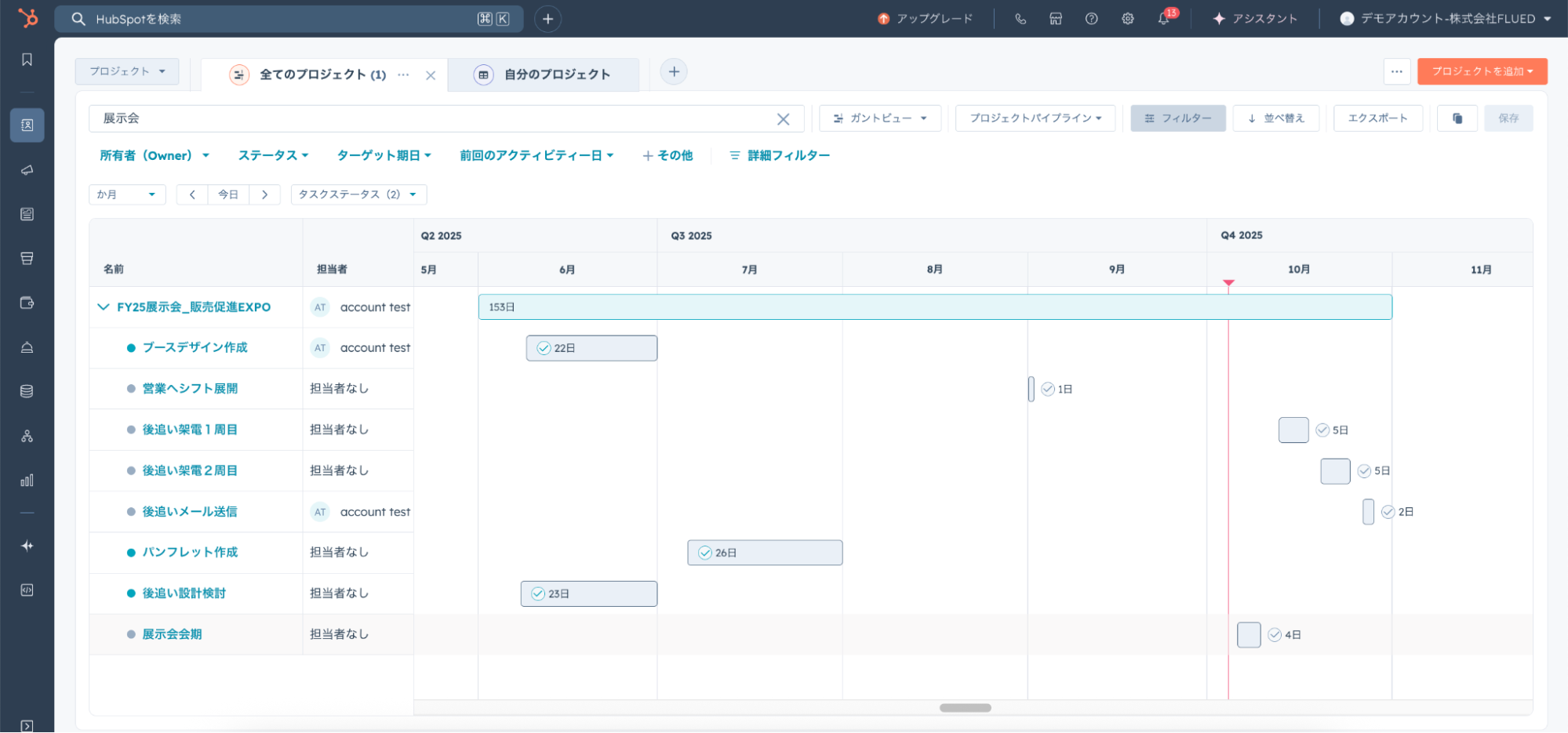1568x733 pixels.
Task: Open reports bar chart sidebar icon
Action: pyautogui.click(x=27, y=481)
